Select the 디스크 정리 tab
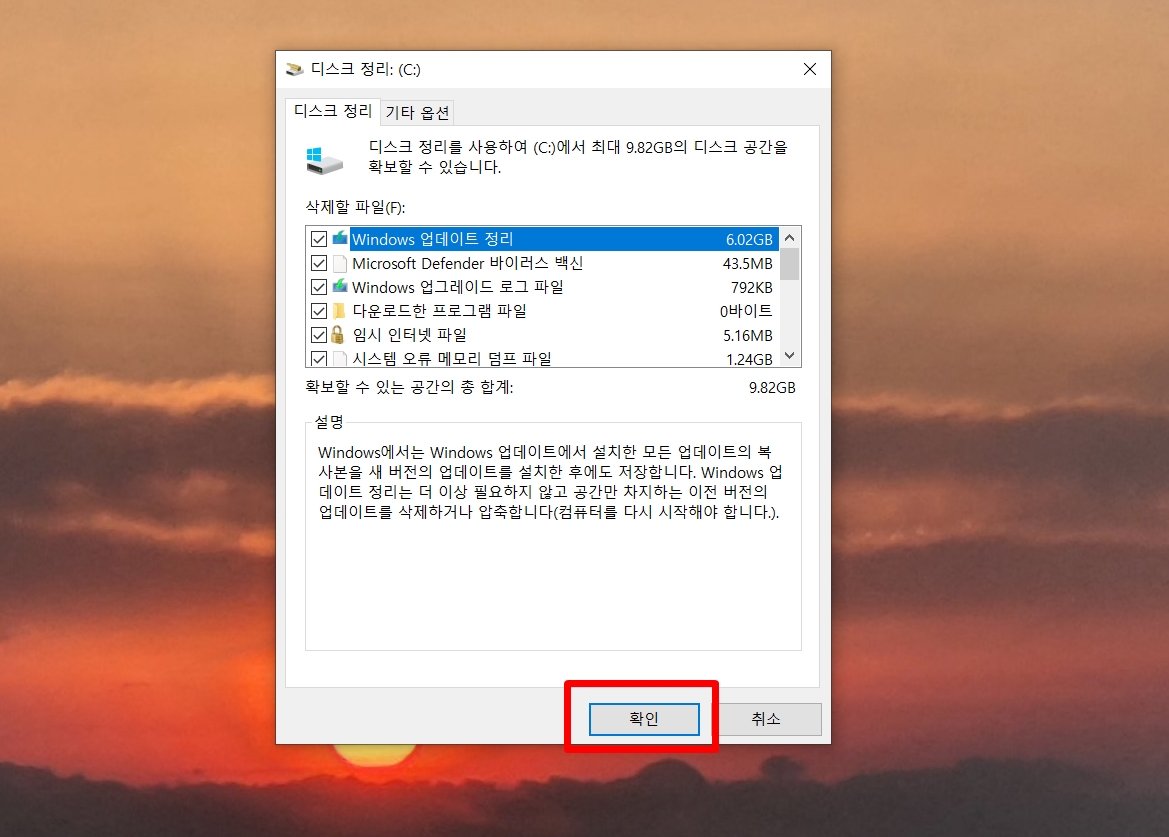1169x837 pixels. point(333,111)
